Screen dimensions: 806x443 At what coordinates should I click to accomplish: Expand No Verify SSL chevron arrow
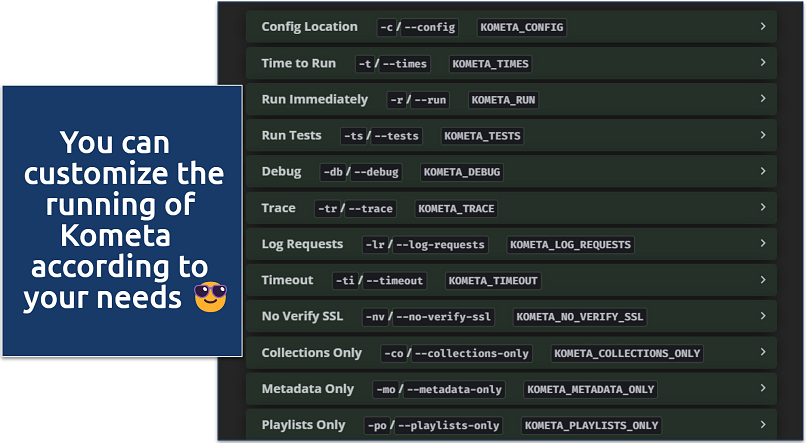click(763, 316)
